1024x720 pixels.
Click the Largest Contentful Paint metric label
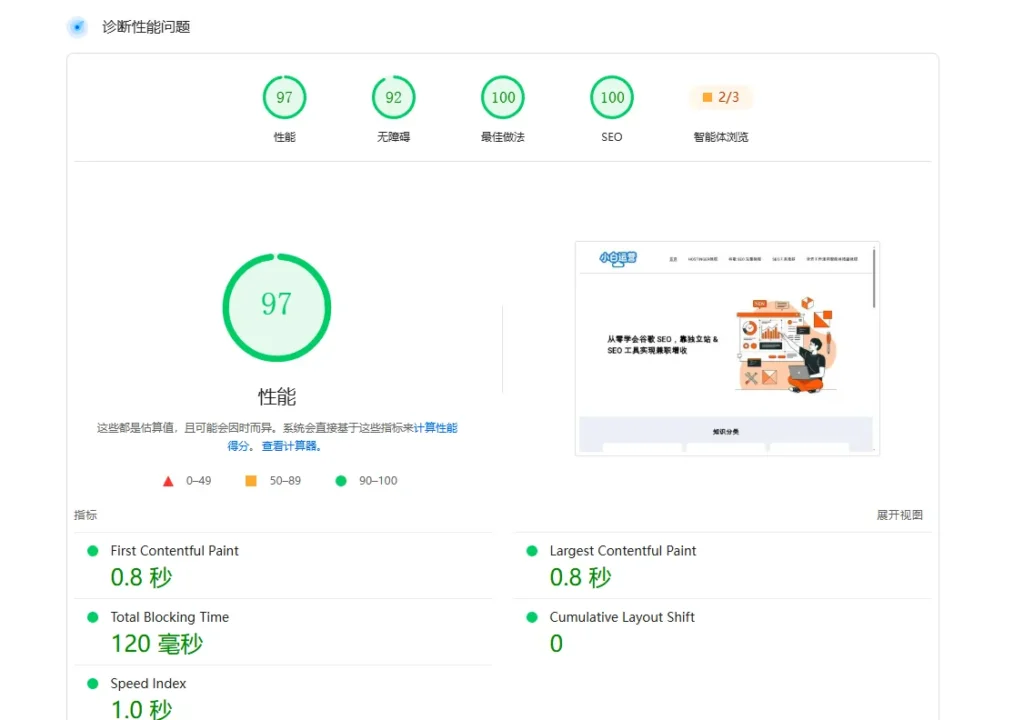coord(622,551)
